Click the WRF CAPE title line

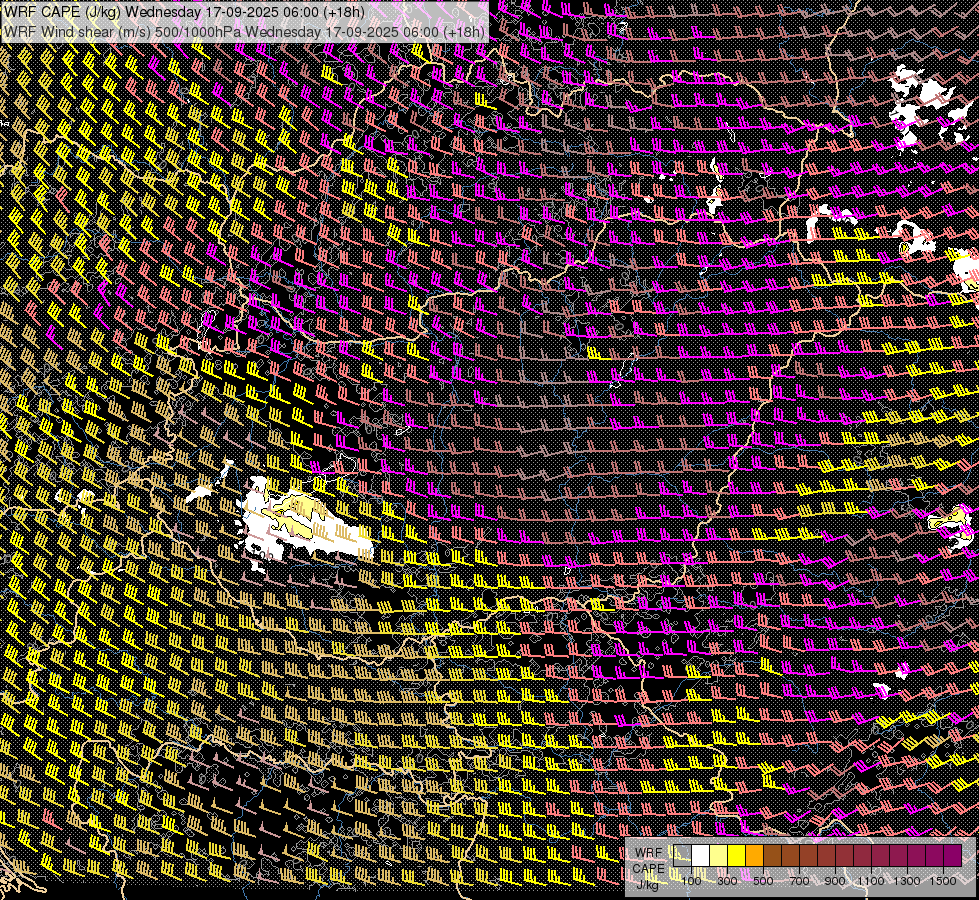click(184, 12)
